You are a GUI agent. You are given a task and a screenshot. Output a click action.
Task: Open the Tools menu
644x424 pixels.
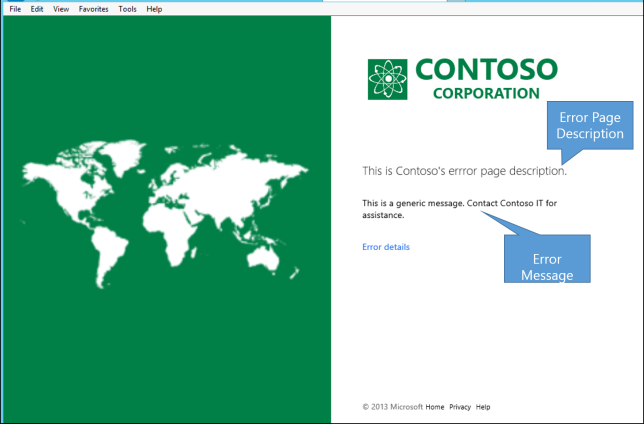(x=127, y=9)
